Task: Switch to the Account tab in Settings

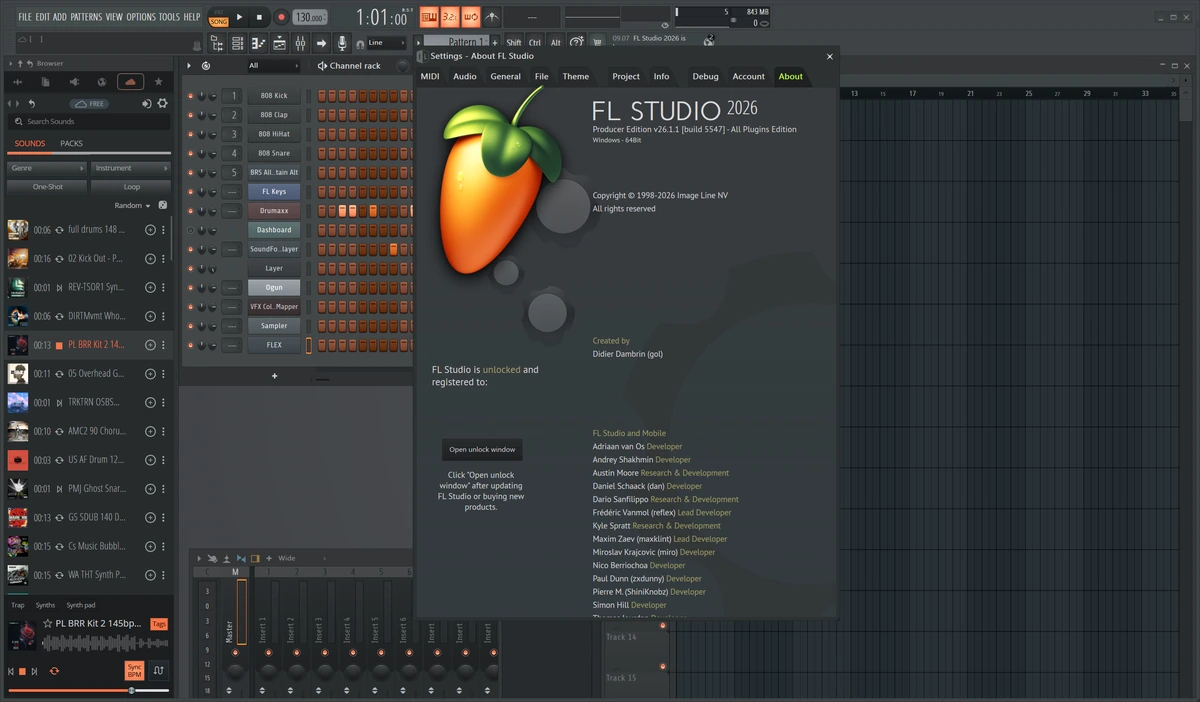Action: click(748, 76)
